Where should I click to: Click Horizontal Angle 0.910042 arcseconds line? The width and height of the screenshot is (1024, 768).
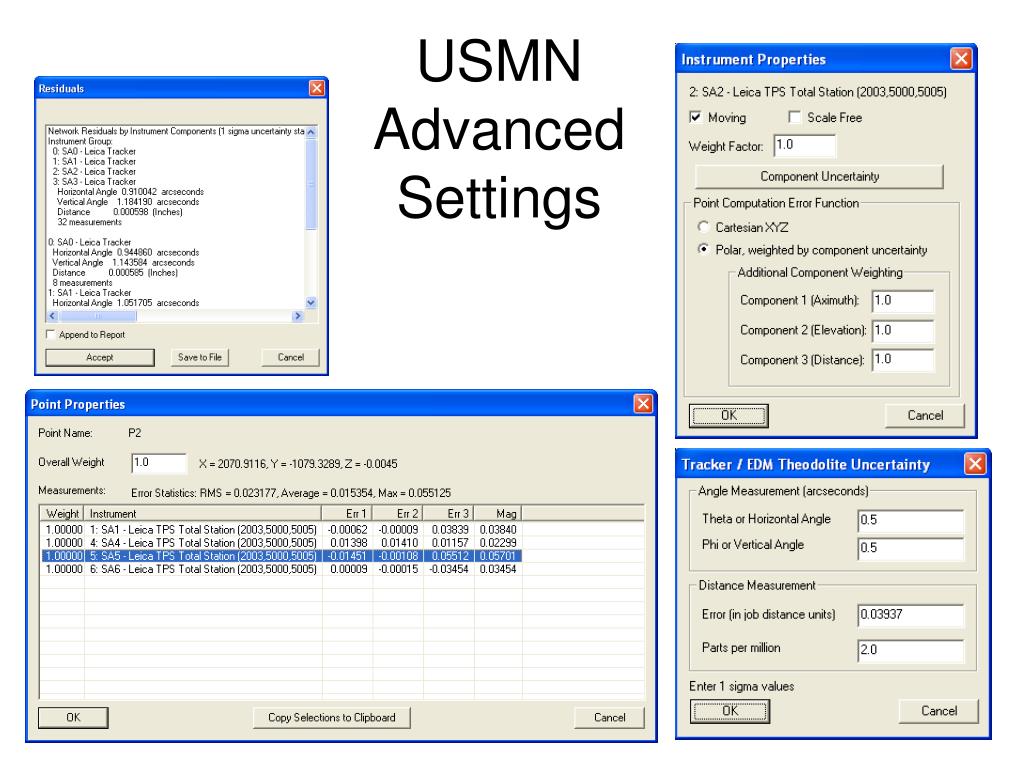click(x=130, y=192)
